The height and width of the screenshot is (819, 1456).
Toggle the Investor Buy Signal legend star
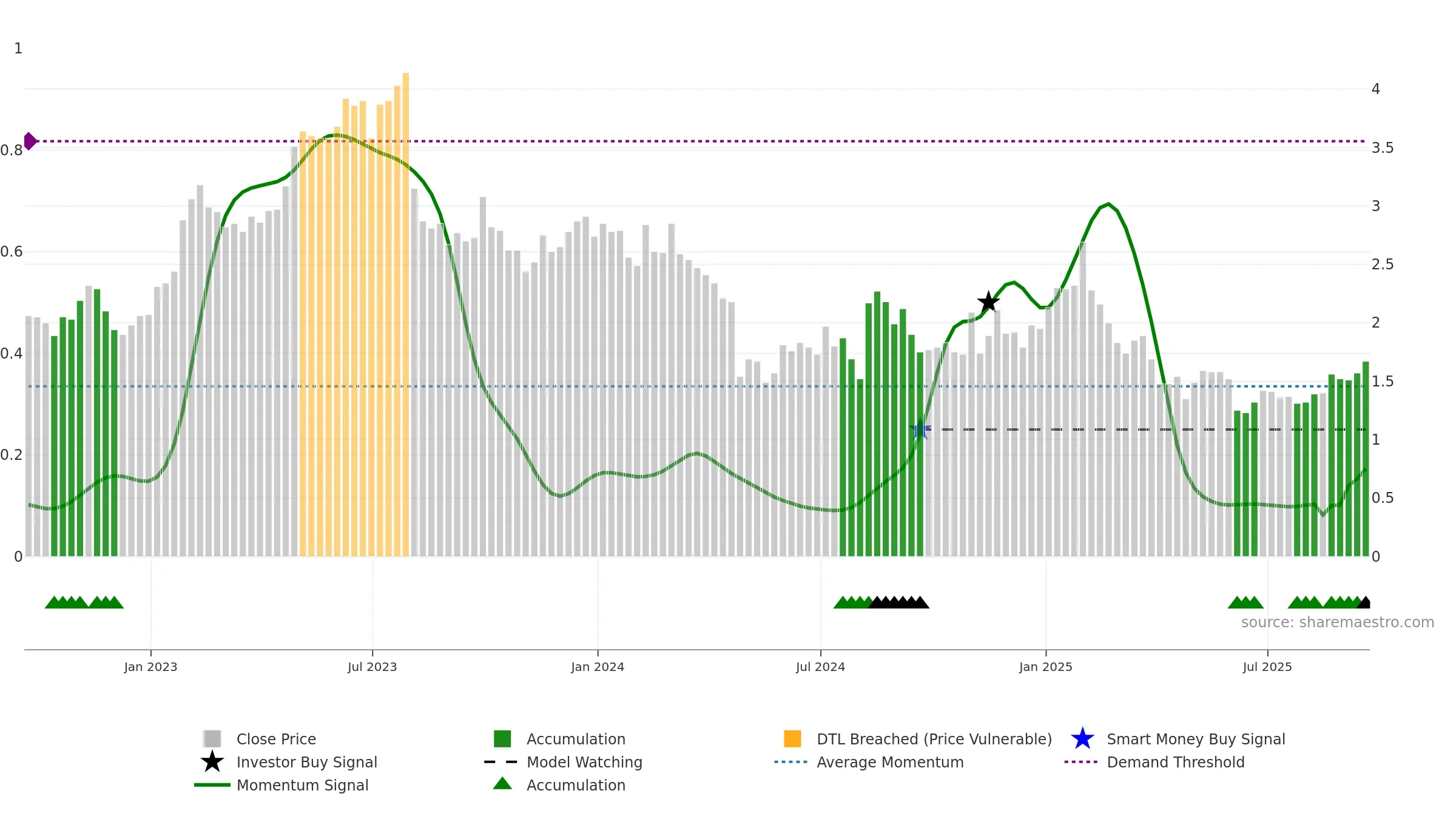point(212,762)
